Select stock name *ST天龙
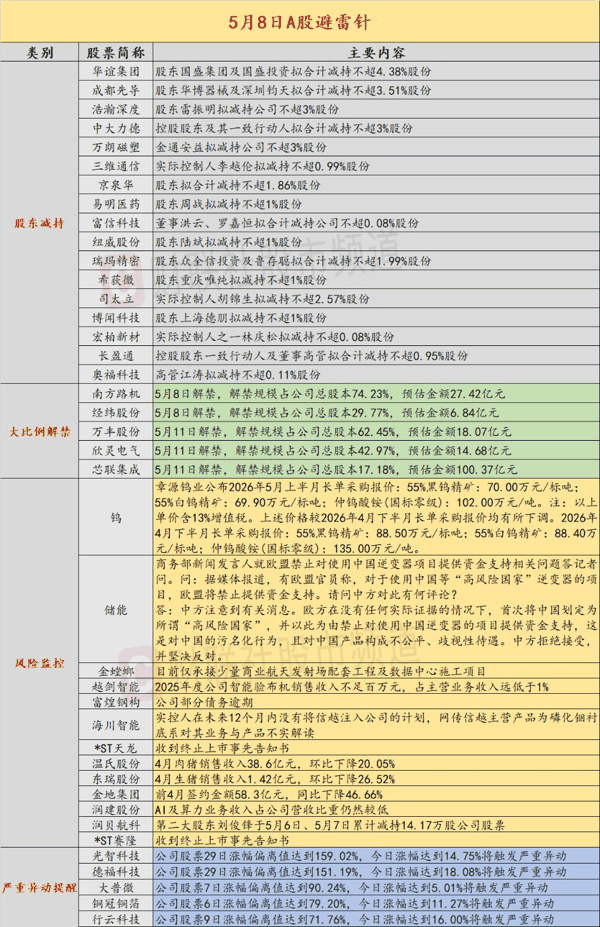This screenshot has width=600, height=927. 116,748
